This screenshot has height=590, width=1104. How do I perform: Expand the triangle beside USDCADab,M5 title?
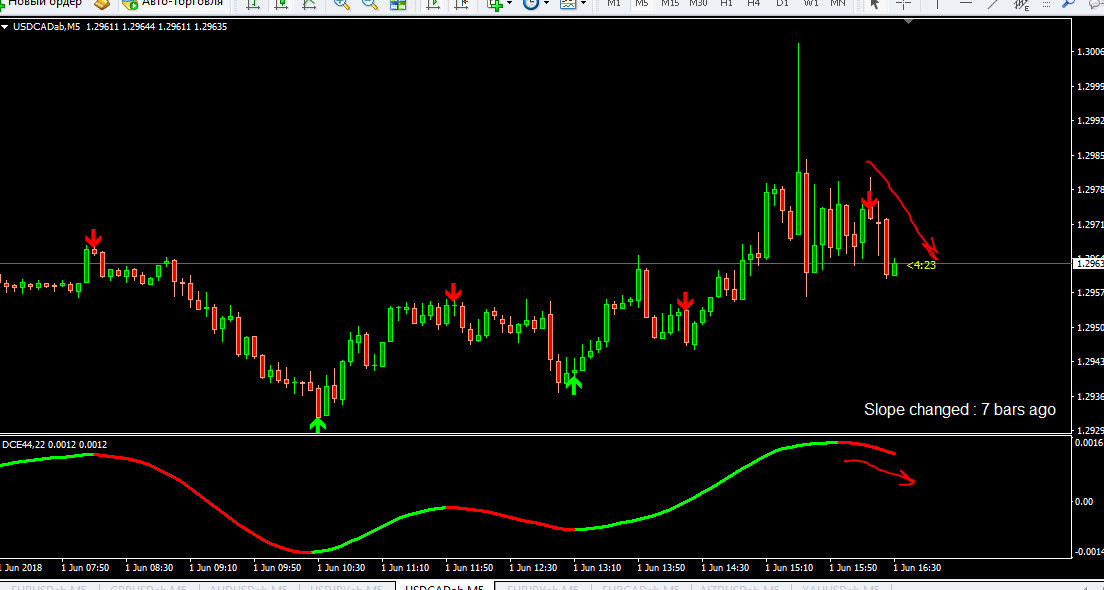[x=6, y=27]
